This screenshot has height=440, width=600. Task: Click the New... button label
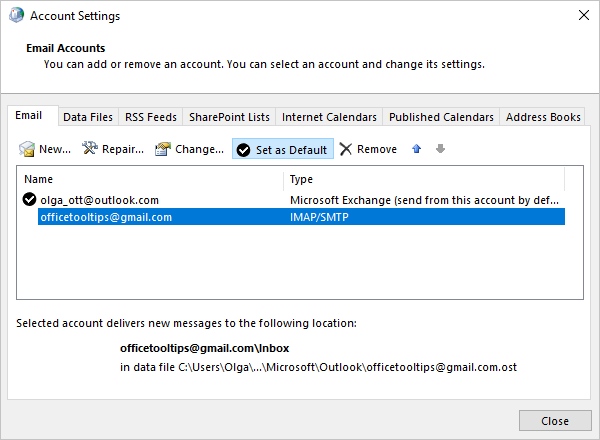pyautogui.click(x=55, y=149)
